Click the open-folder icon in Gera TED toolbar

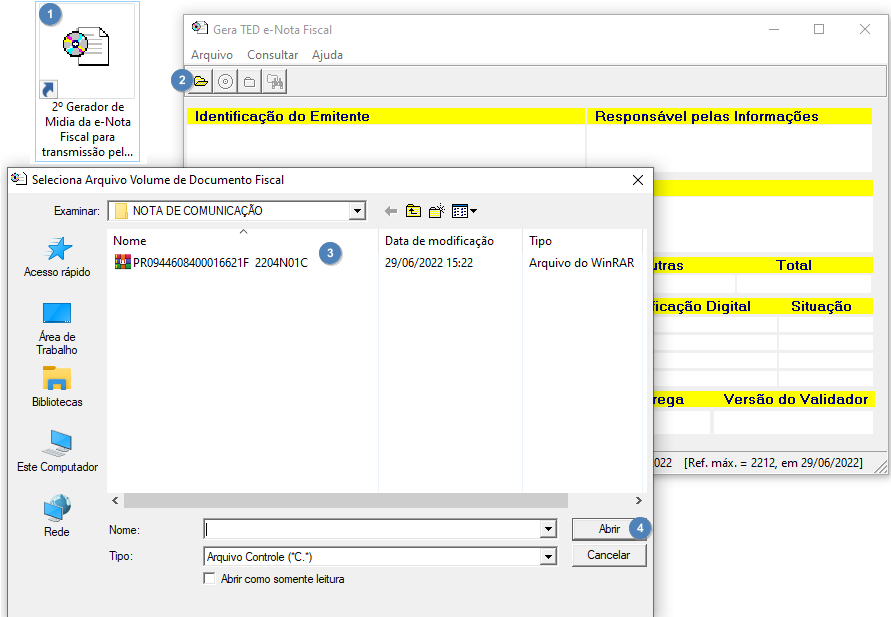tap(201, 82)
